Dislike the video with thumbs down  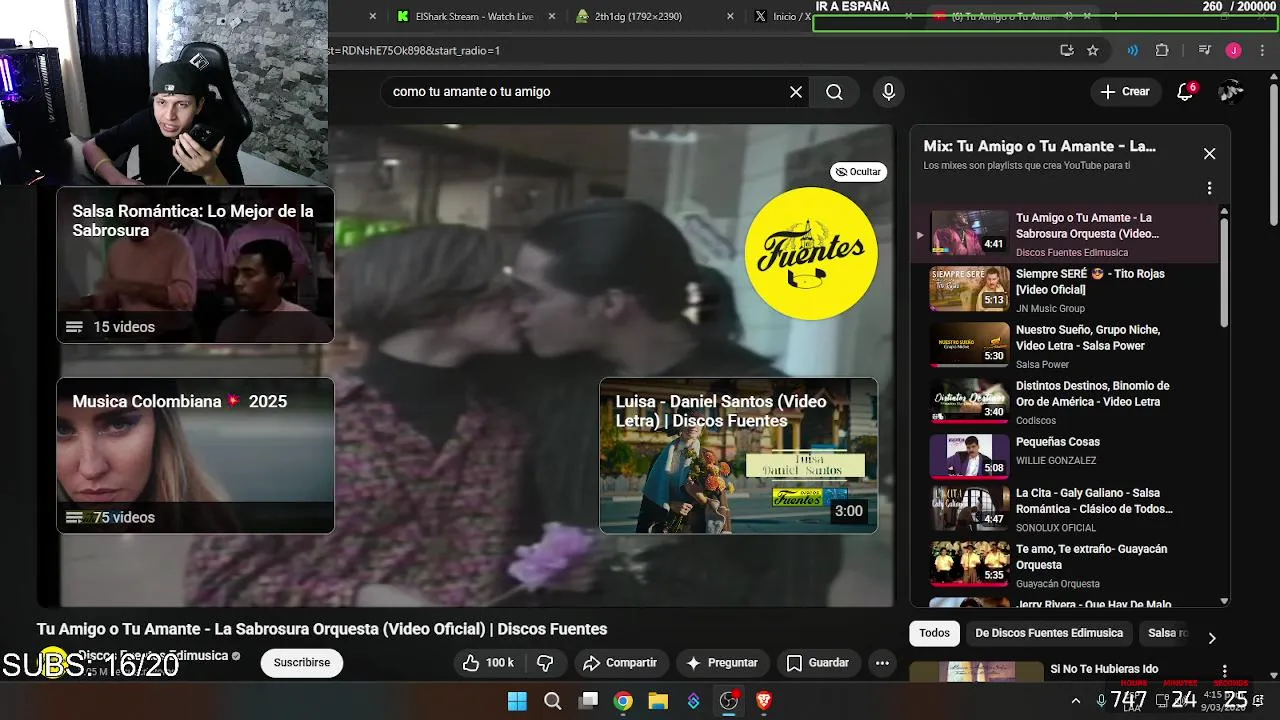pos(545,663)
